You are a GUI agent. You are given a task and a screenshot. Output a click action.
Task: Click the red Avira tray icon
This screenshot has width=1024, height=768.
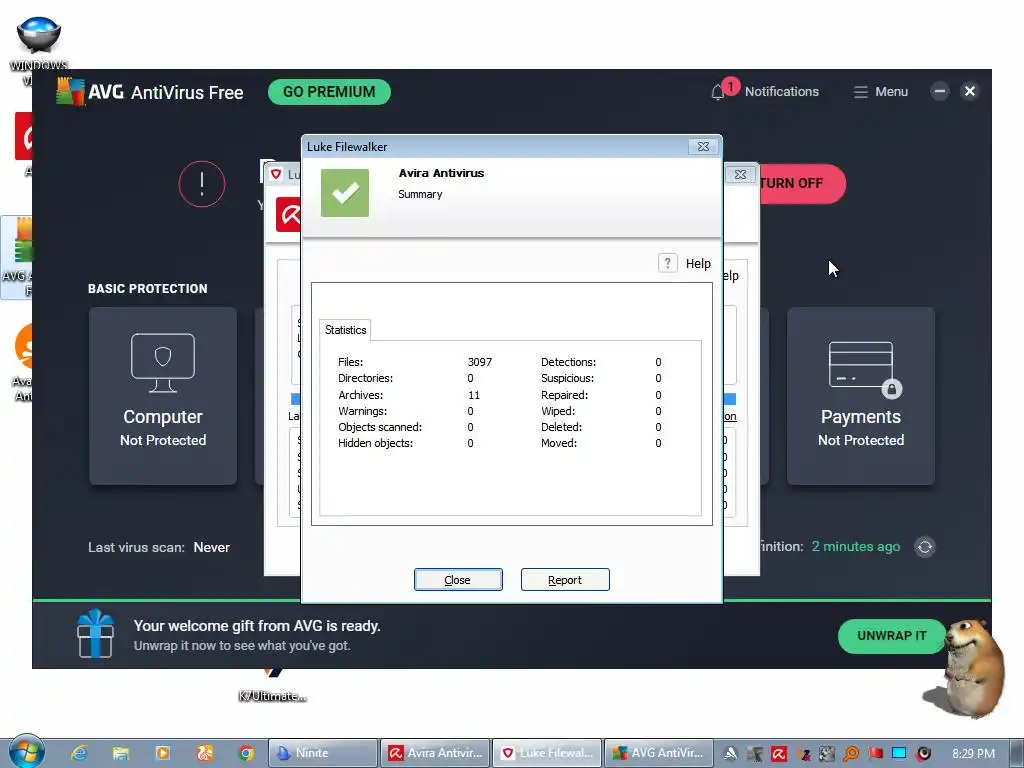[779, 754]
